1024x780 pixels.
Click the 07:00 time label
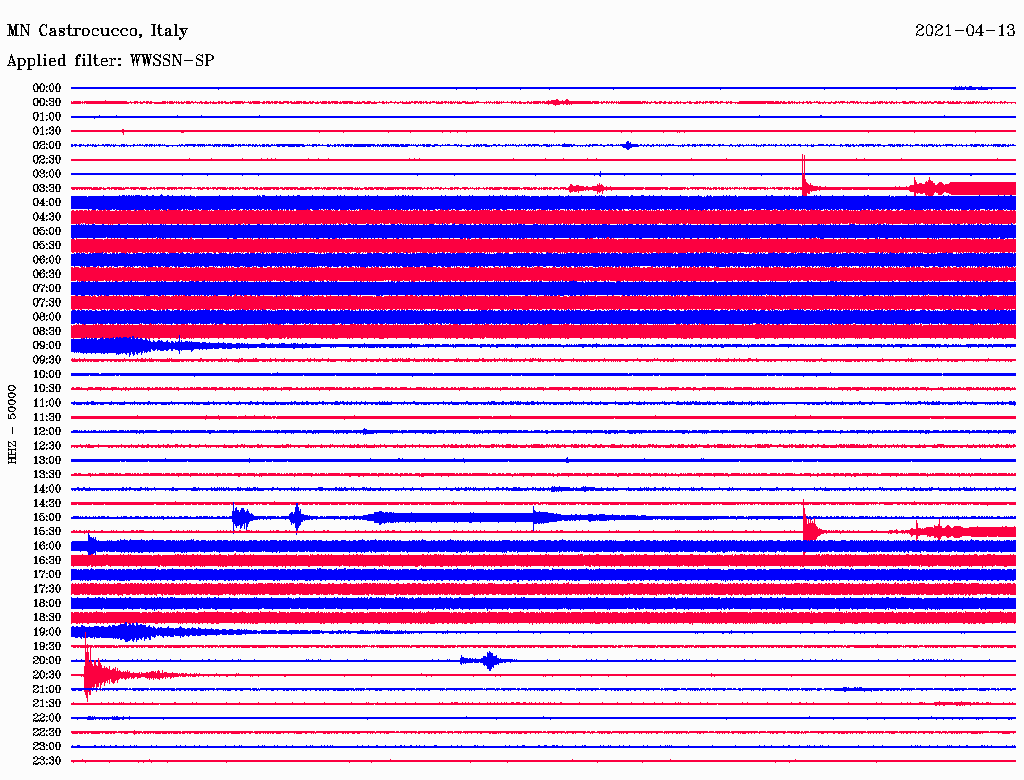46,288
